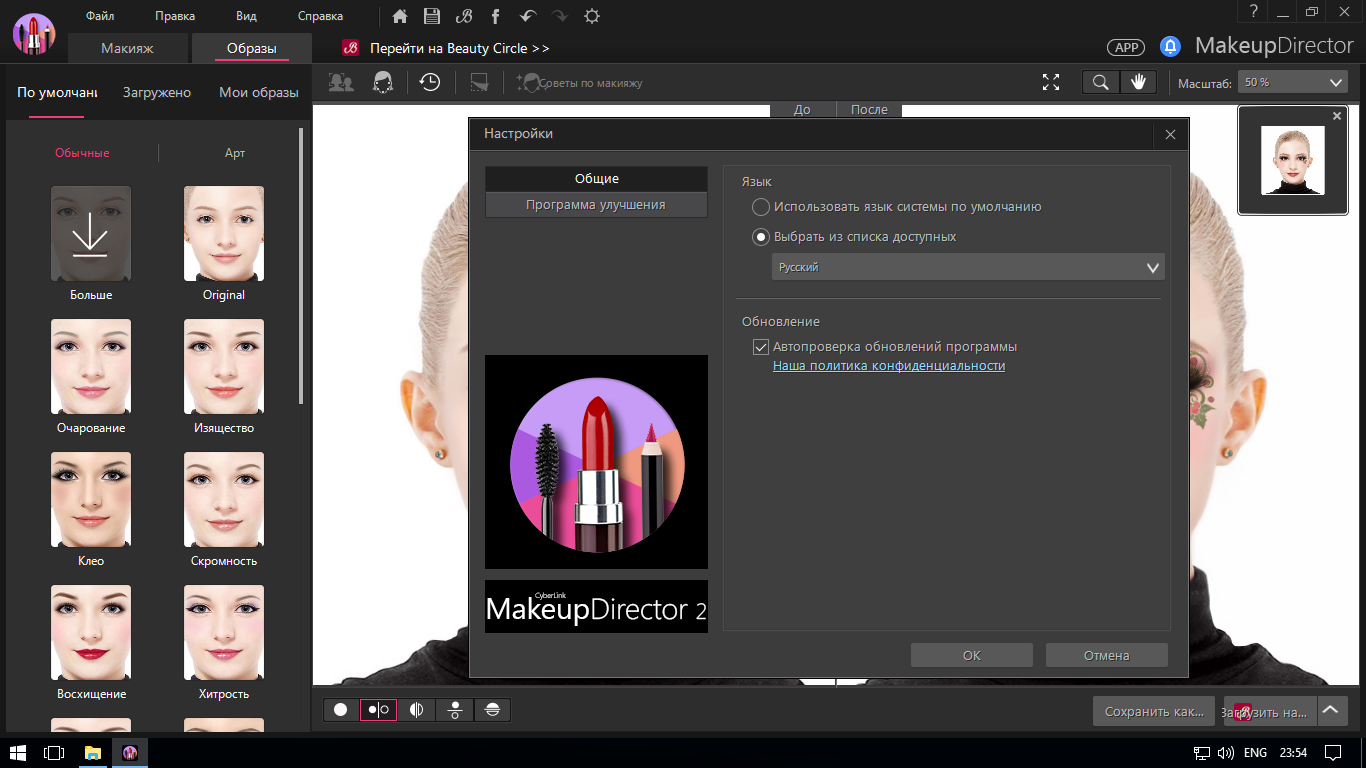Switch to single view mode icon
1366x768 pixels.
[341, 710]
